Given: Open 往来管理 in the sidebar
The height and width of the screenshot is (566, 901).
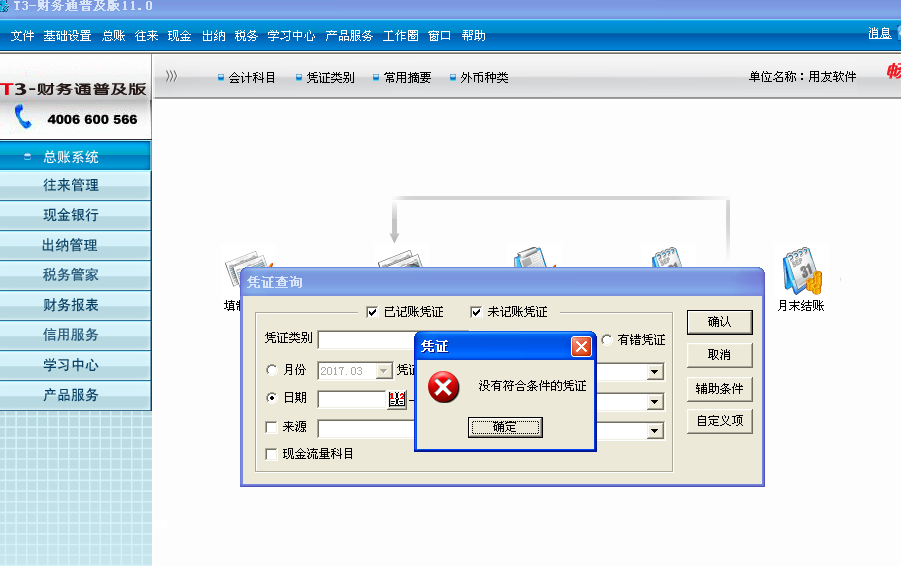Looking at the screenshot, I should pyautogui.click(x=75, y=185).
